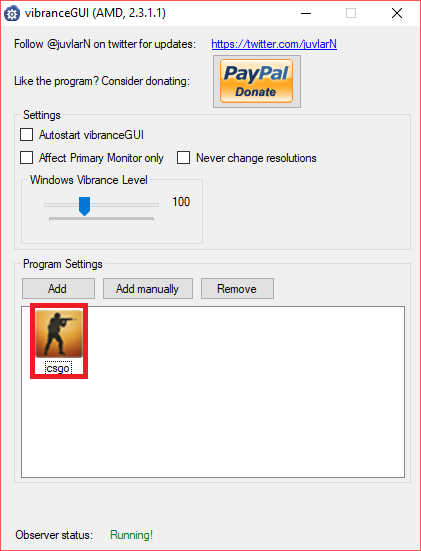This screenshot has width=421, height=551.
Task: Click the vibranceGUI gear icon in title bar
Action: tap(12, 14)
